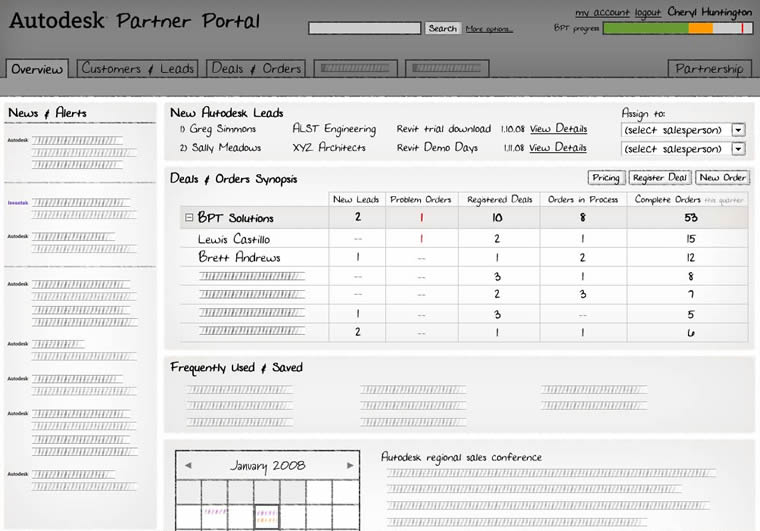Click Cheryl Huntington user name
This screenshot has width=760, height=531.
click(x=709, y=12)
